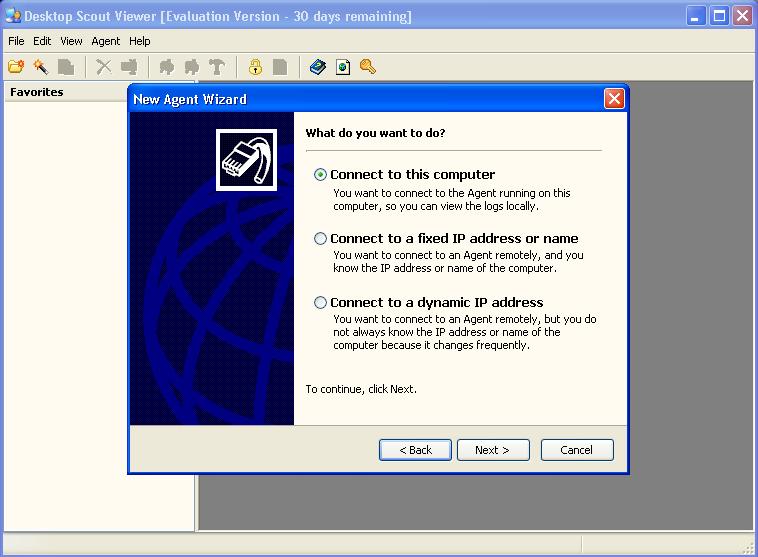
Task: Click the gold key toolbar icon
Action: (x=368, y=66)
